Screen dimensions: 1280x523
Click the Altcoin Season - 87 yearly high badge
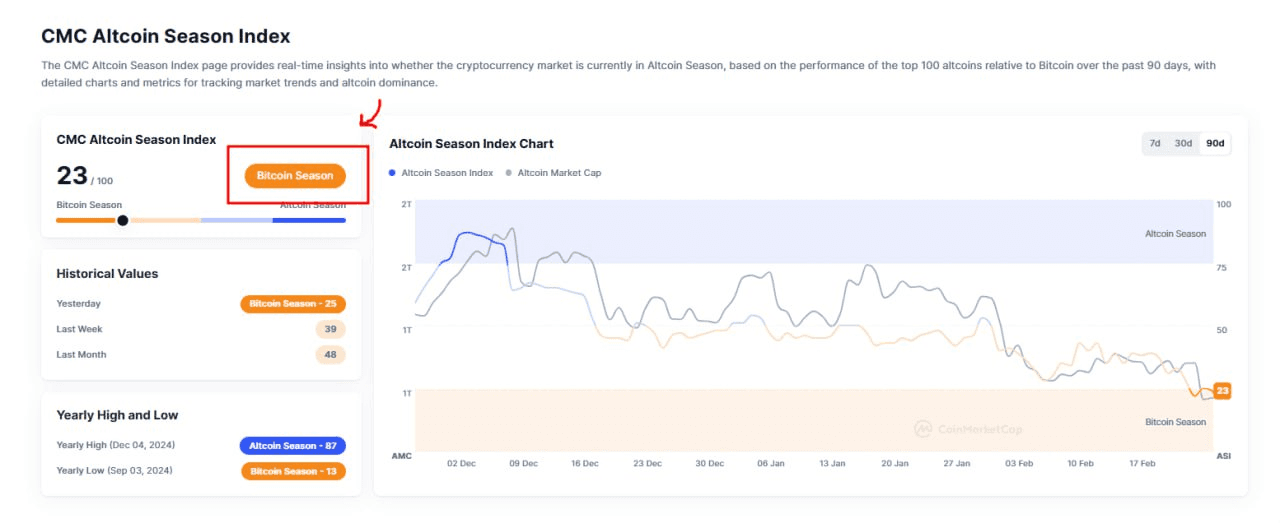pyautogui.click(x=293, y=445)
